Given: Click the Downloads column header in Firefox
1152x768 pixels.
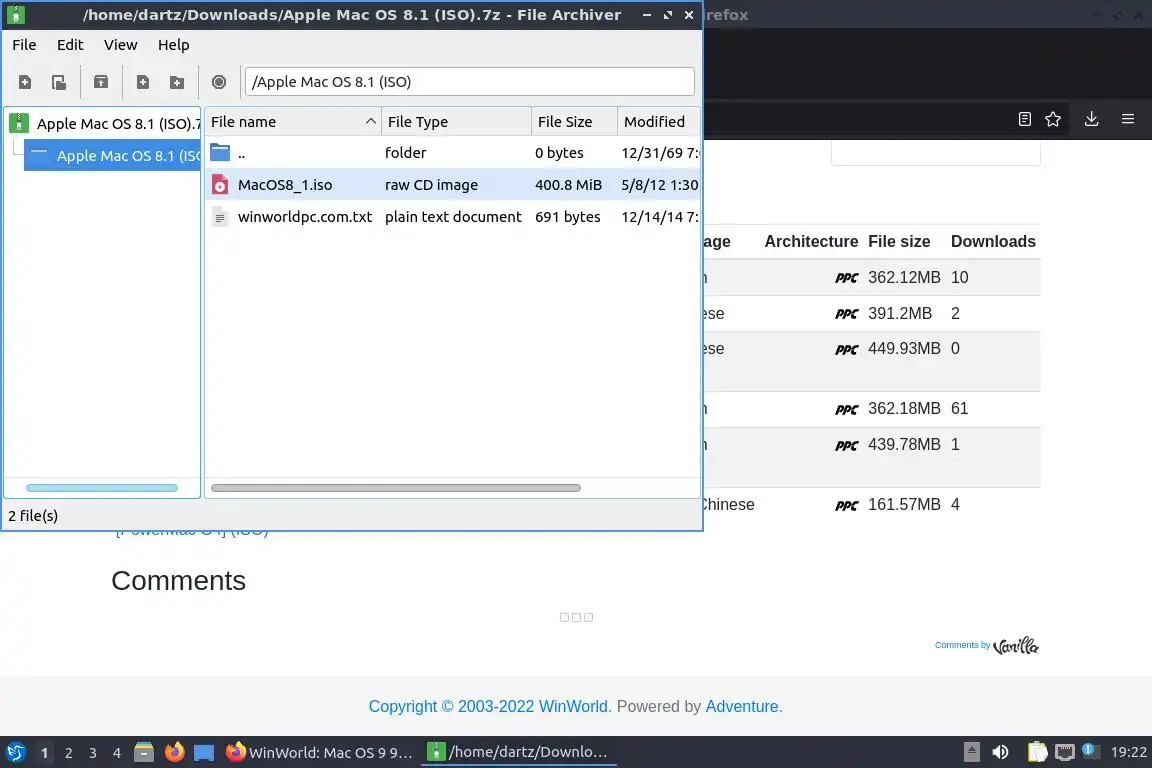Looking at the screenshot, I should 993,241.
